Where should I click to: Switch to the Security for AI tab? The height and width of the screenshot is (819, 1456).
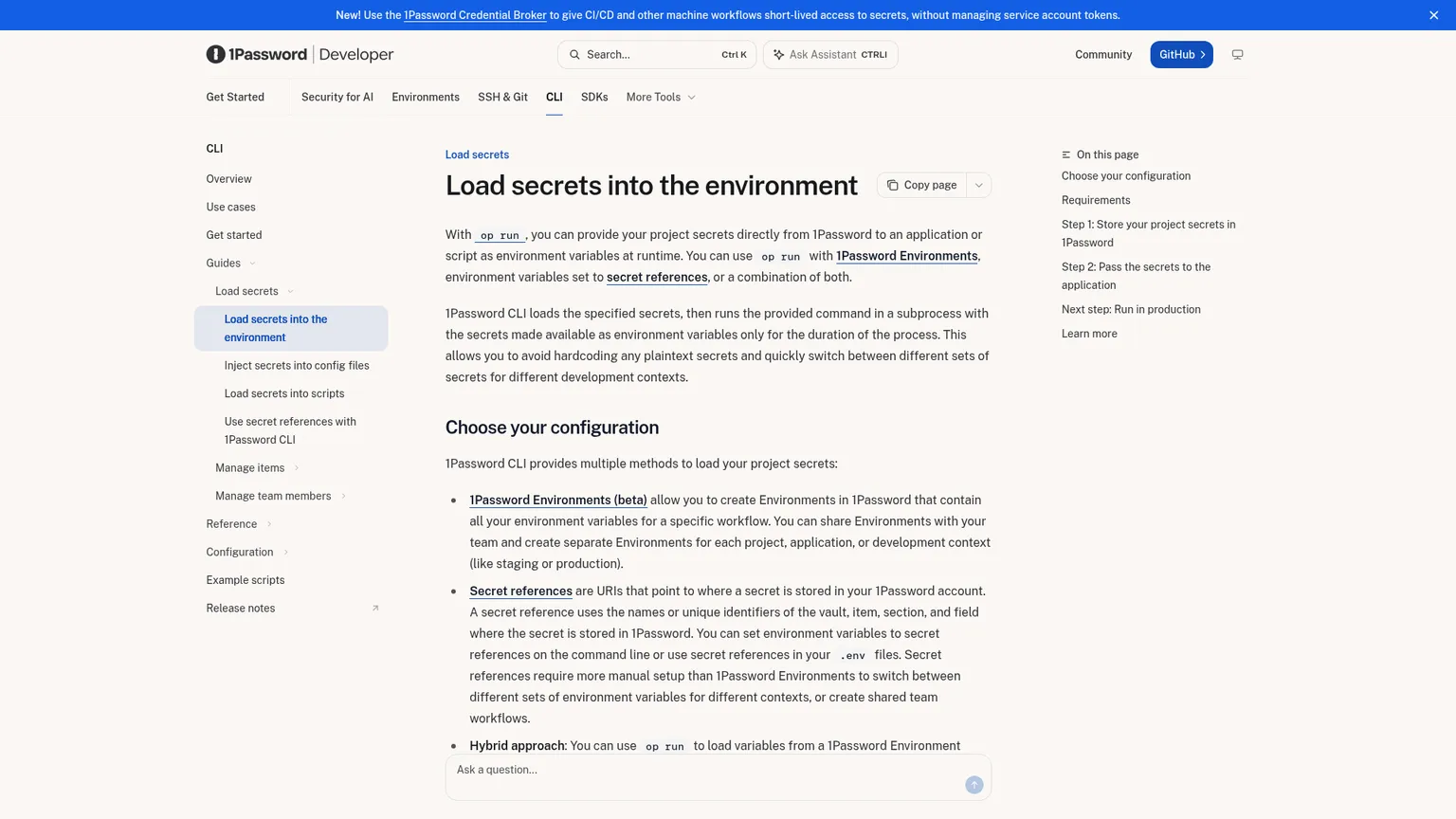[337, 97]
